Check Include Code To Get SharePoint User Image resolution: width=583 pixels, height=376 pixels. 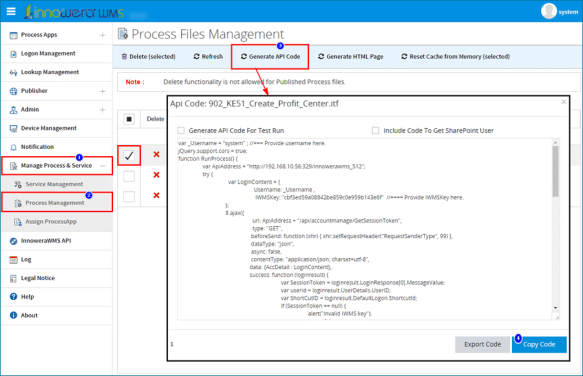(376, 130)
